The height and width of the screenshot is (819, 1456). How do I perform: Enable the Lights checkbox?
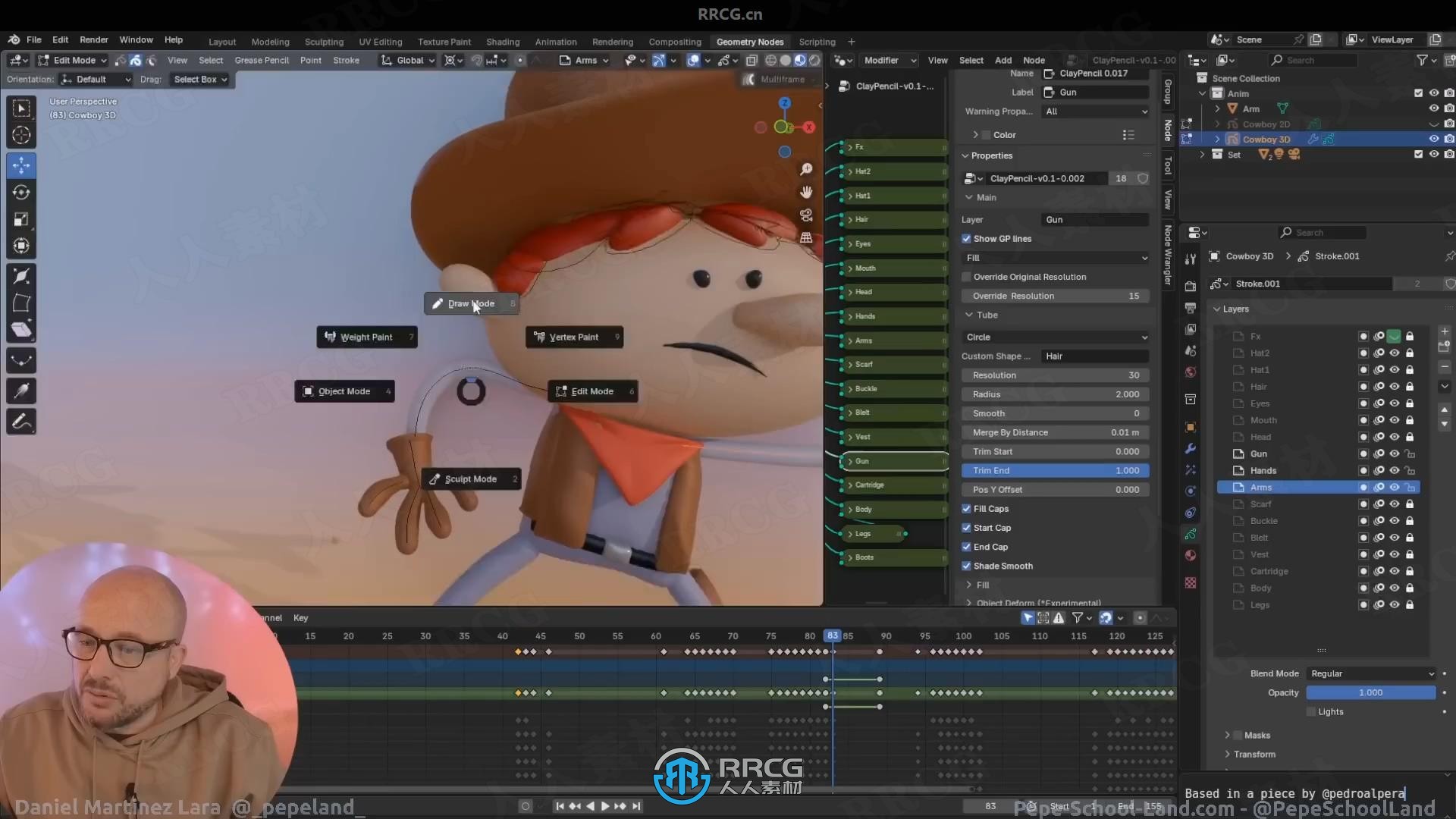(1311, 711)
